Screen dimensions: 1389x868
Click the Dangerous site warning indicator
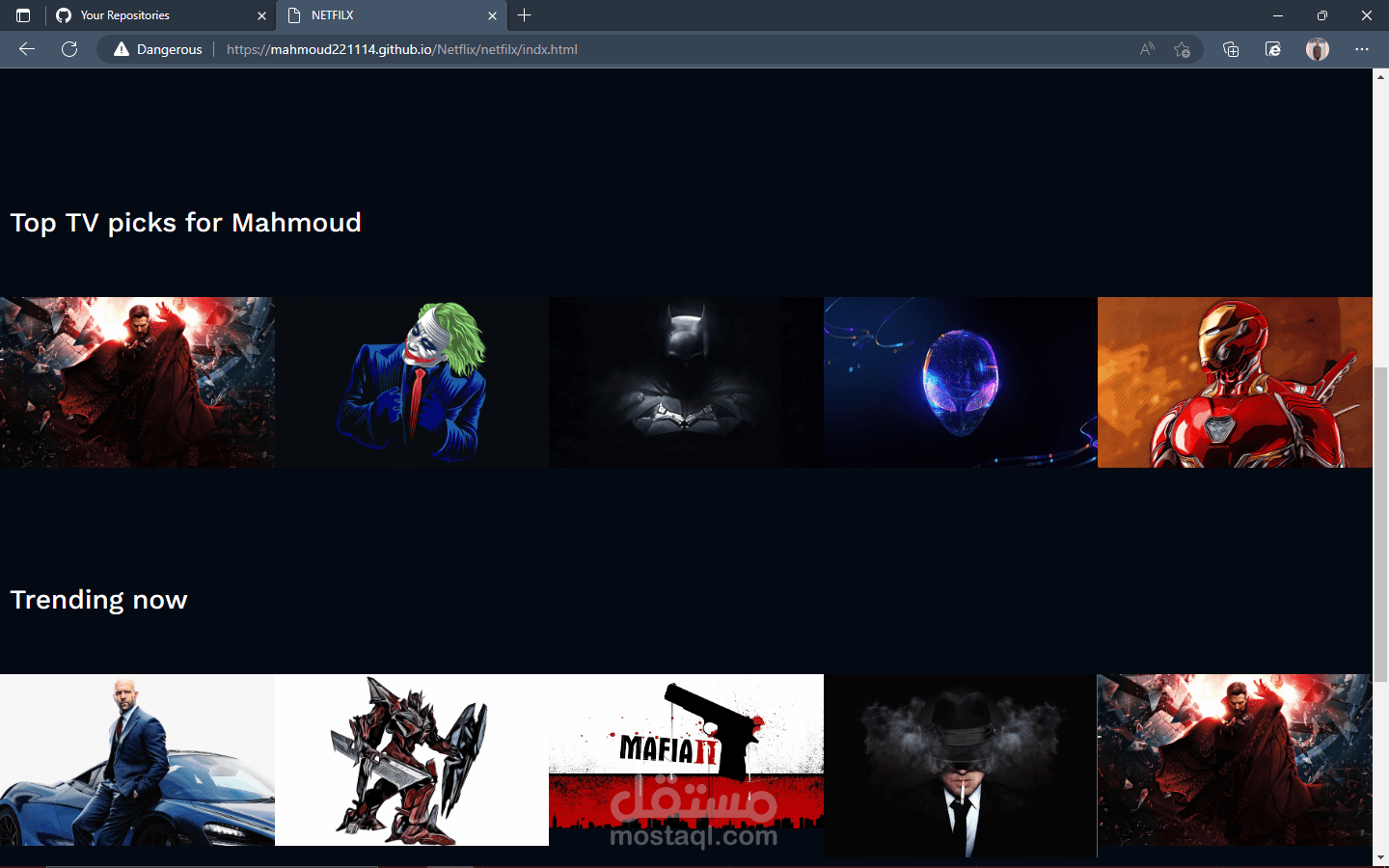coord(158,49)
